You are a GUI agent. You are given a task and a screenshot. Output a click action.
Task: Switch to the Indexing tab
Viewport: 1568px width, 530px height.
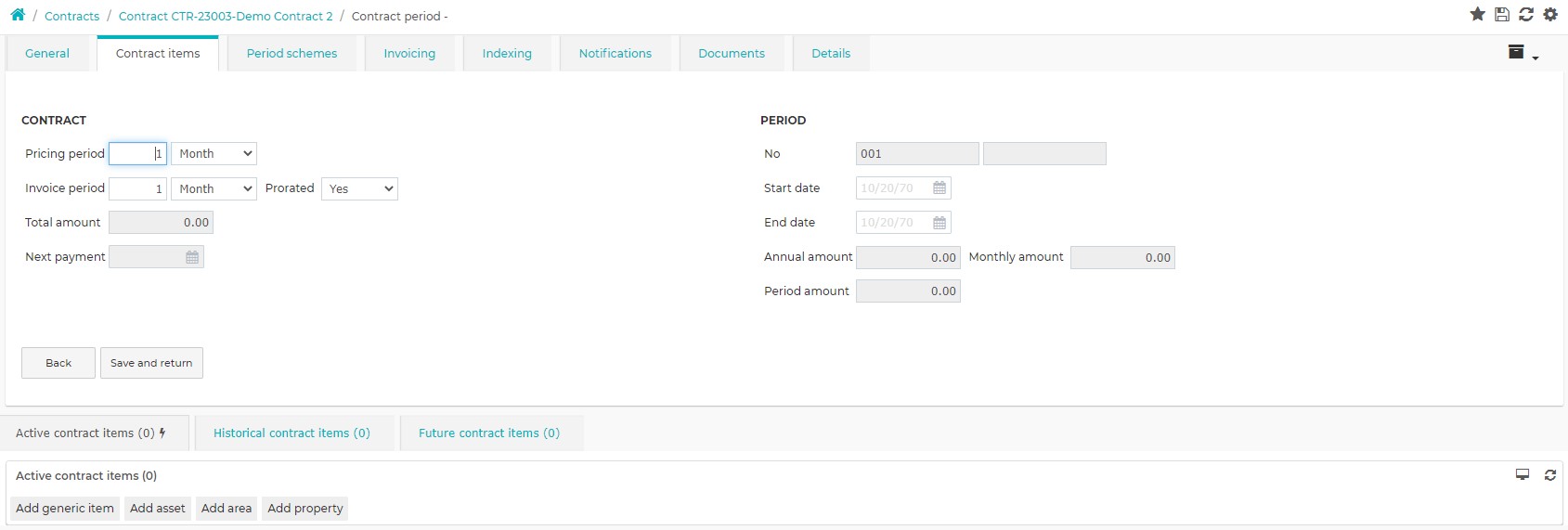pos(507,54)
